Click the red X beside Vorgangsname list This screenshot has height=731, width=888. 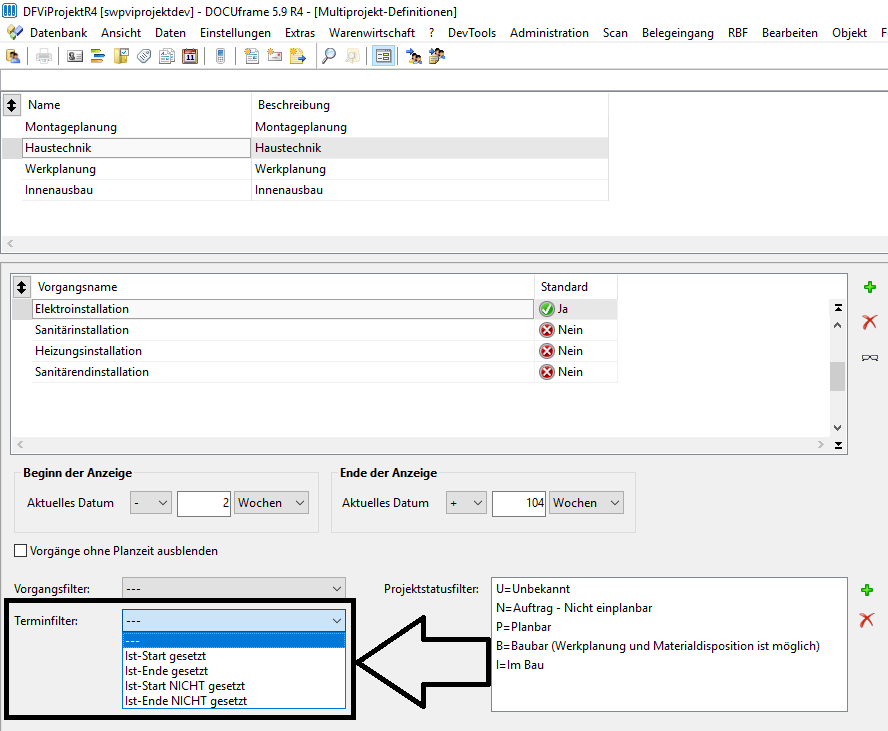[869, 322]
